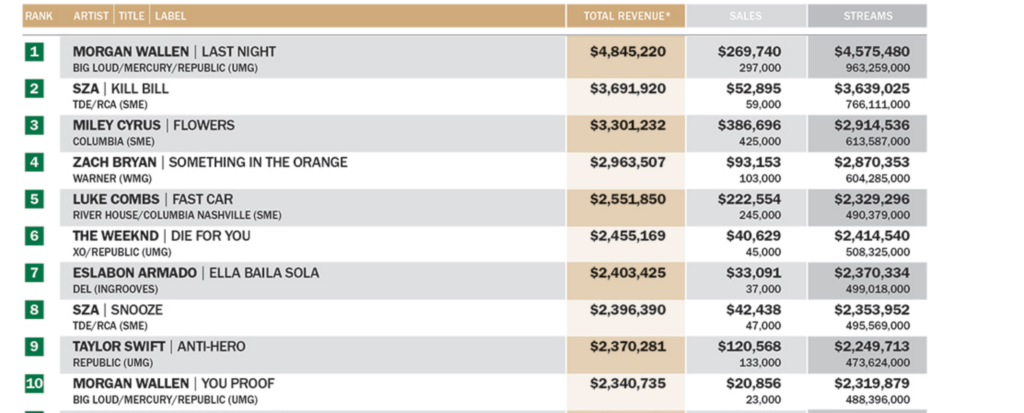Click Taylor Swift Anti-Hero total revenue $2,370,281
The width and height of the screenshot is (1024, 413).
point(627,347)
